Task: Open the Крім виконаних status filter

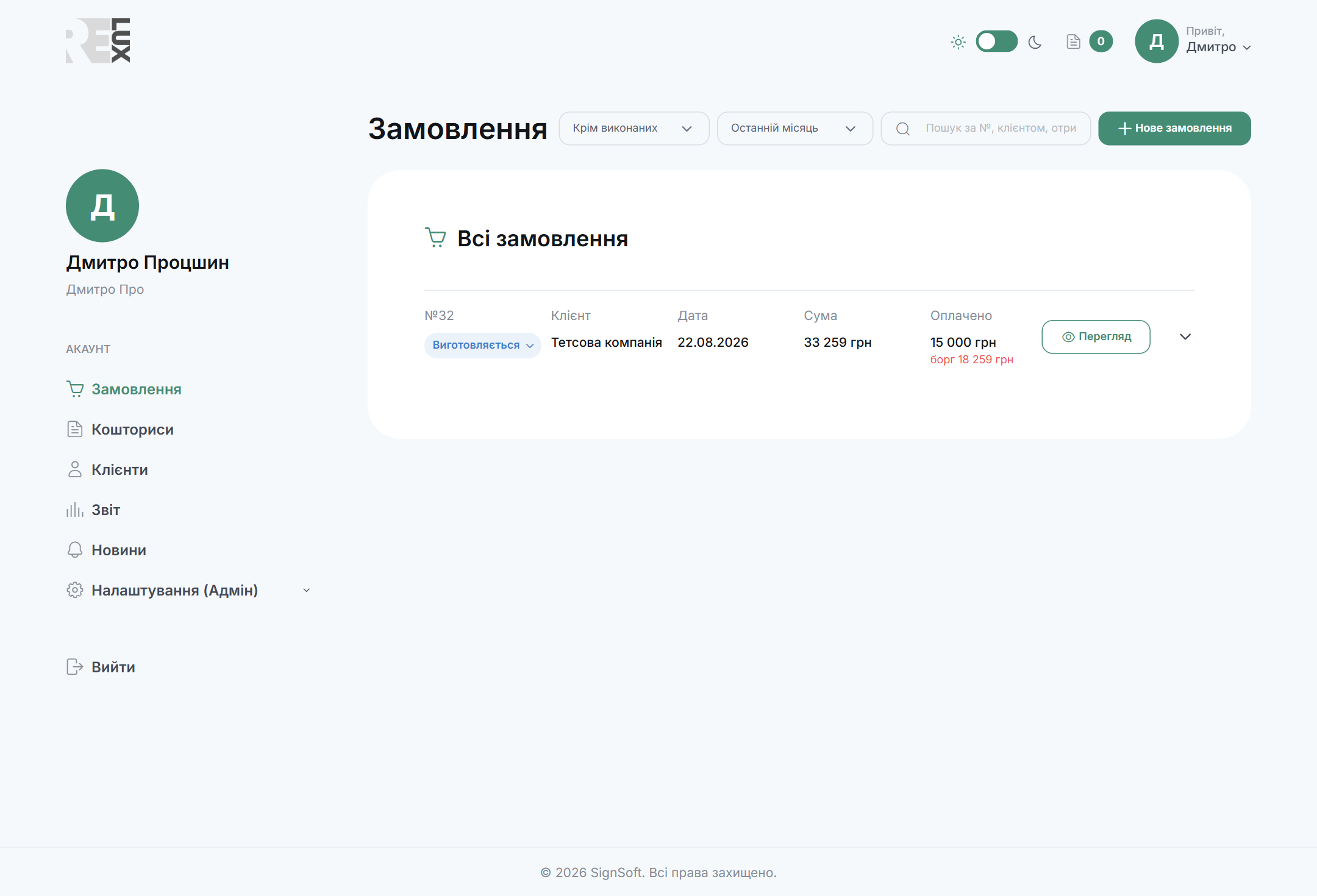Action: click(634, 128)
